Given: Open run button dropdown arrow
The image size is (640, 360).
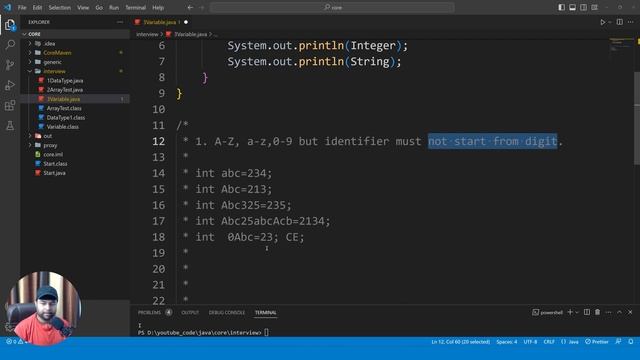Looking at the screenshot, I should (609, 22).
